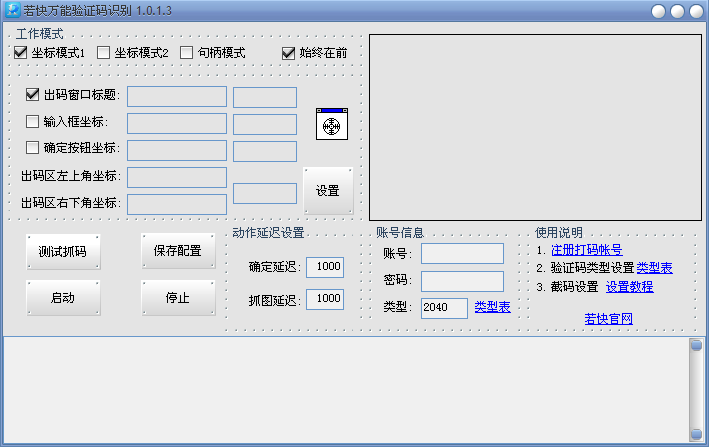This screenshot has width=709, height=447.
Task: Click the 工作模式 group label
Action: (x=40, y=34)
